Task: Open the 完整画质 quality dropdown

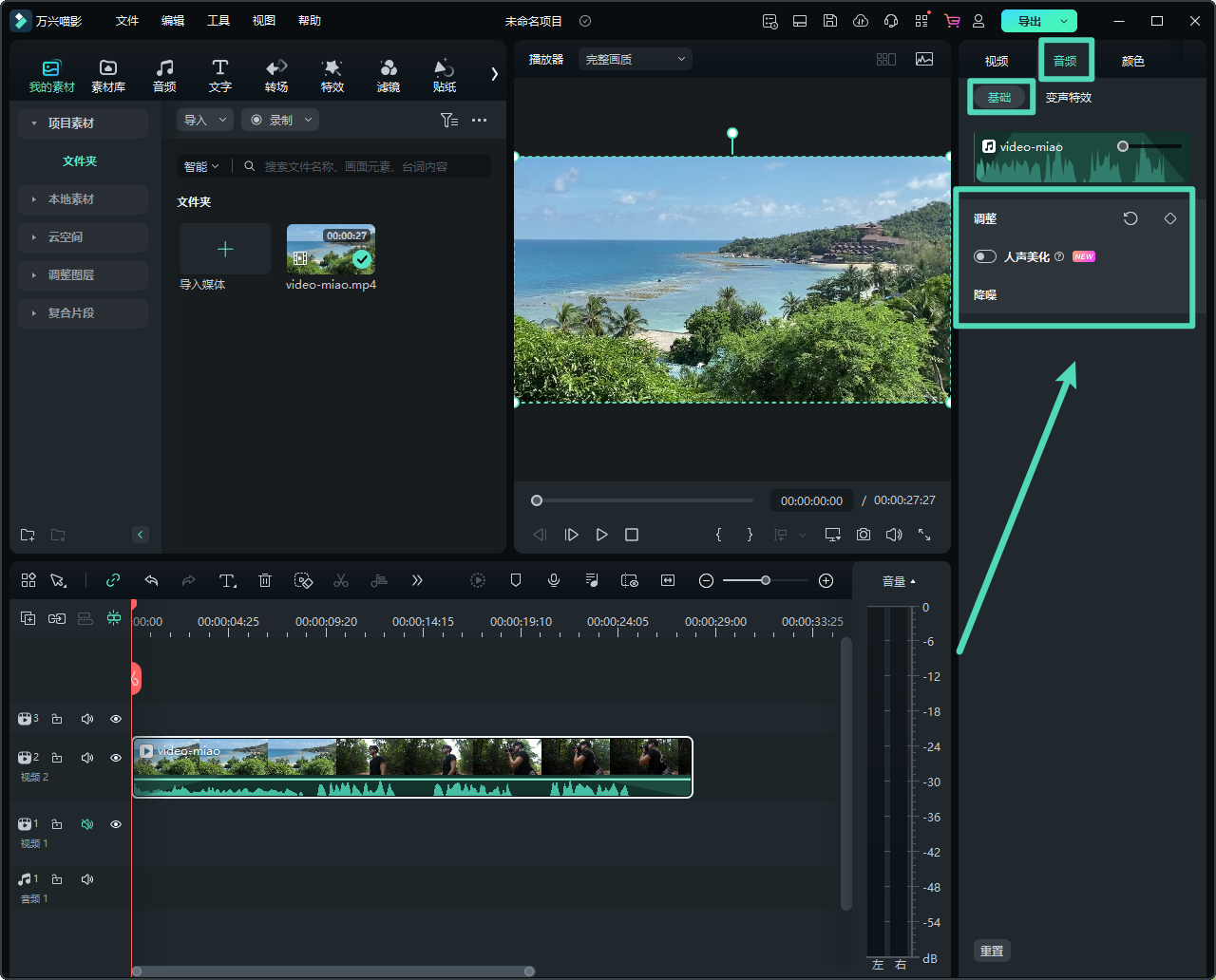Action: coord(635,59)
